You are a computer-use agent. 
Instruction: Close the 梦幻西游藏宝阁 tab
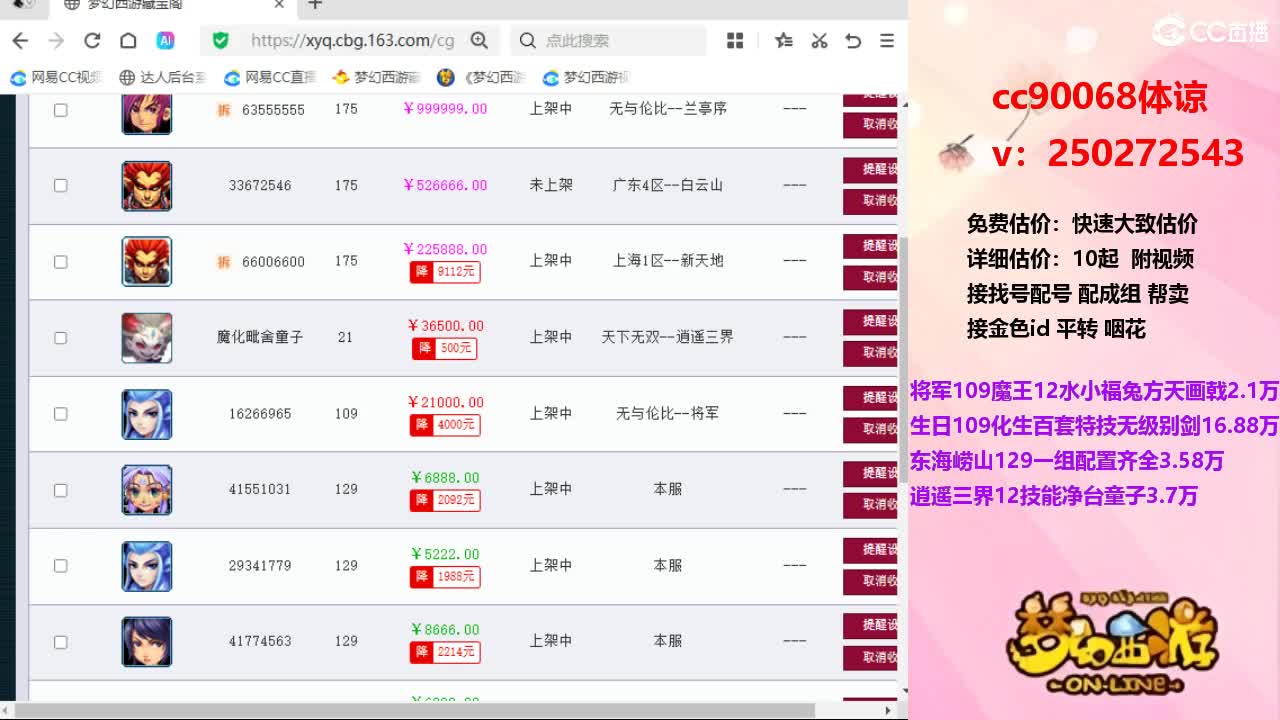(x=279, y=5)
